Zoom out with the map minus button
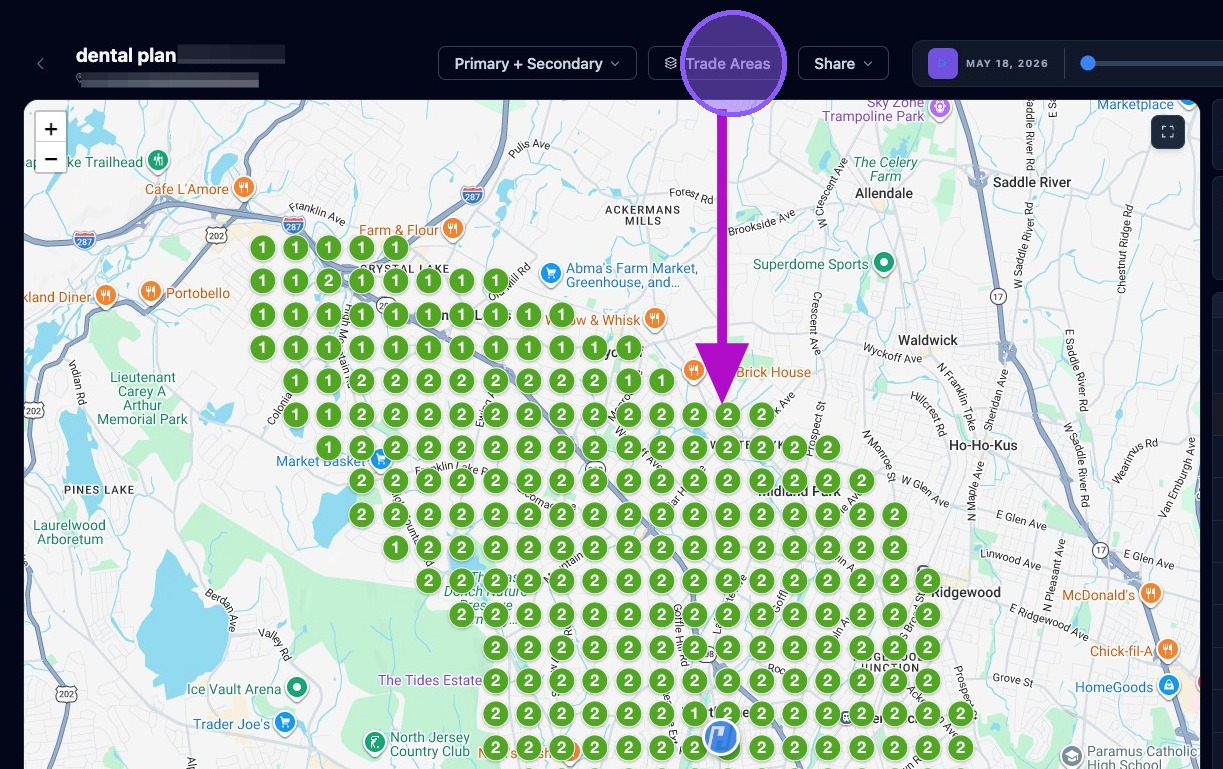The height and width of the screenshot is (769, 1223). coord(51,158)
